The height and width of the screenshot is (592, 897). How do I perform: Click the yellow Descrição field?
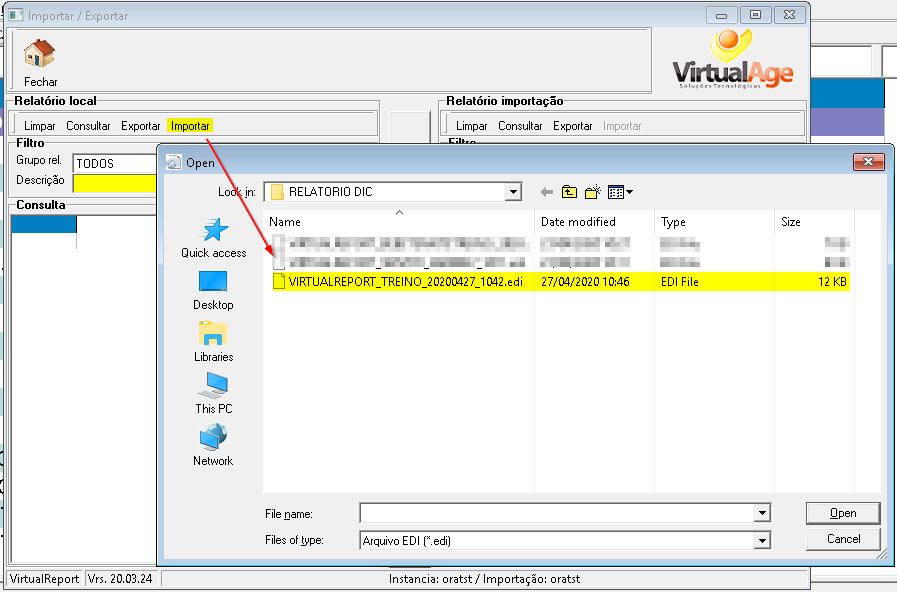point(114,183)
